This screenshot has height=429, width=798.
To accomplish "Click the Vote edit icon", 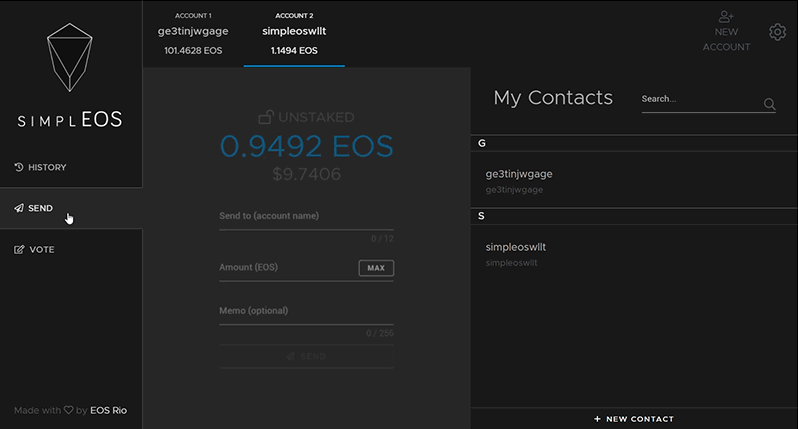I will click(19, 249).
